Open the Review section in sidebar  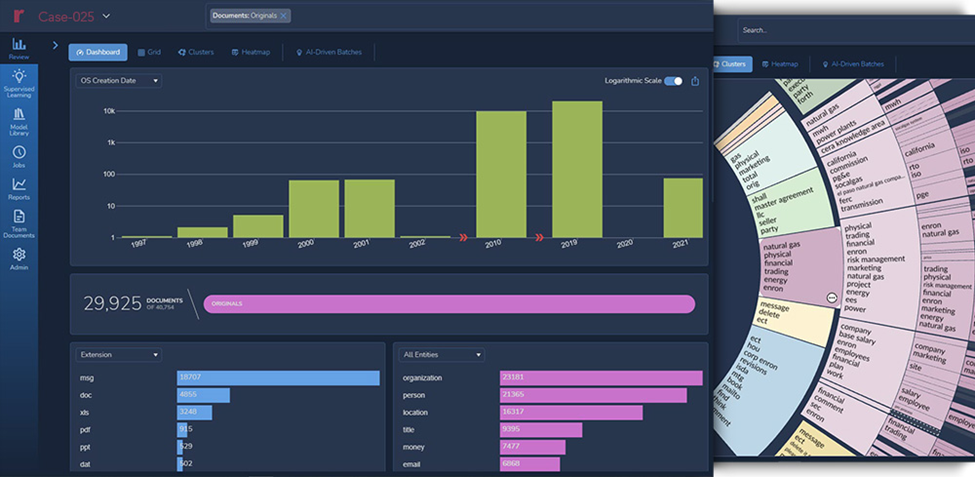click(19, 49)
